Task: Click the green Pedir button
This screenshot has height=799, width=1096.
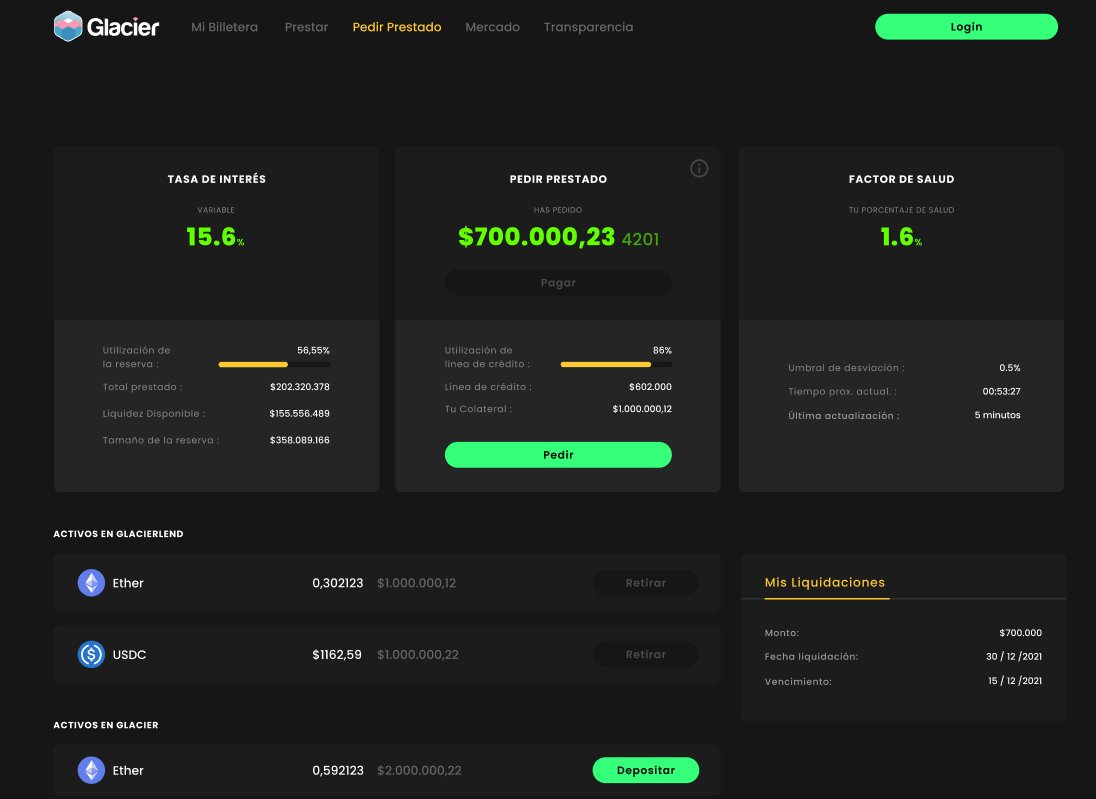Action: [558, 454]
